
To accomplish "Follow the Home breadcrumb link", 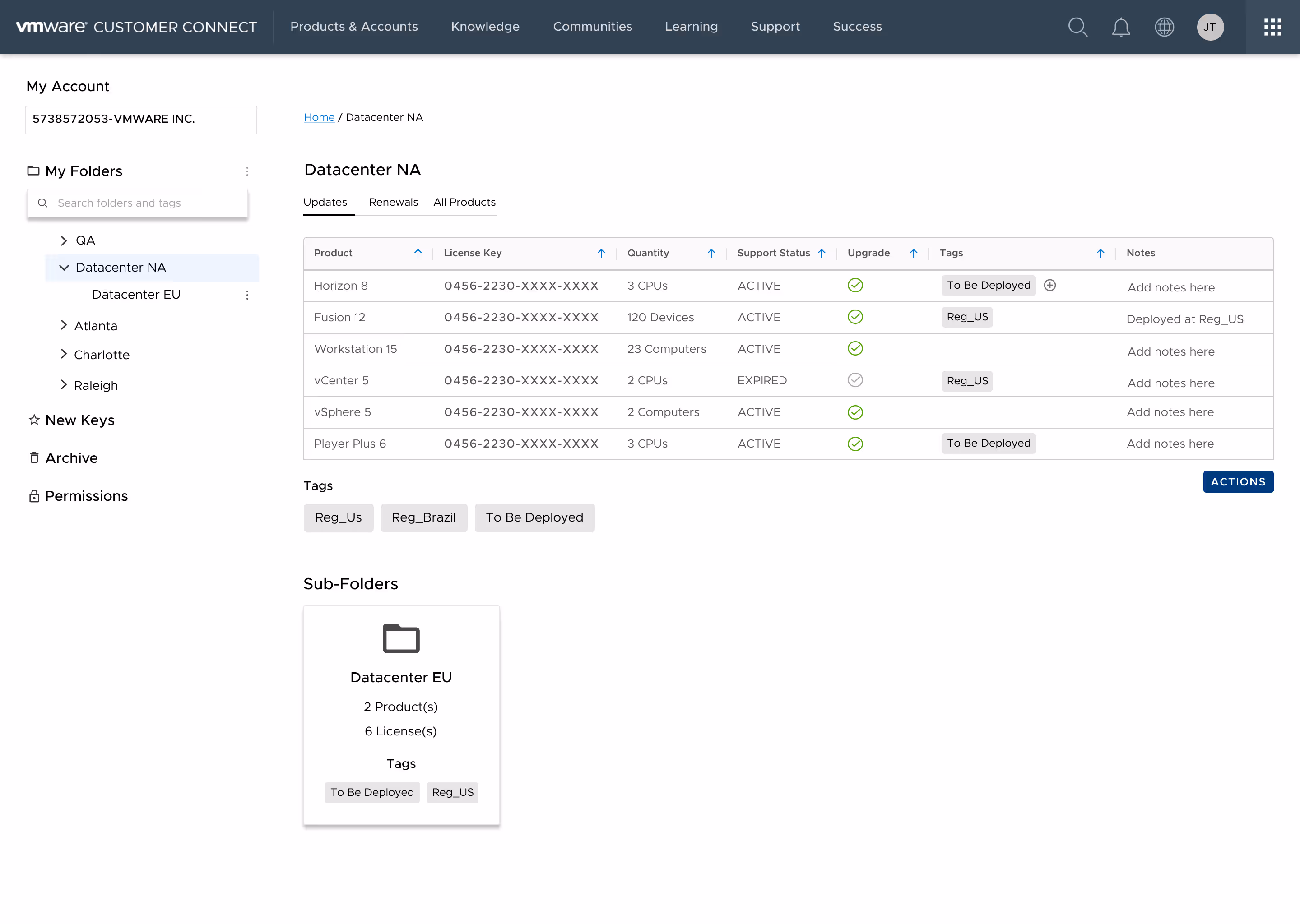I will coord(319,117).
